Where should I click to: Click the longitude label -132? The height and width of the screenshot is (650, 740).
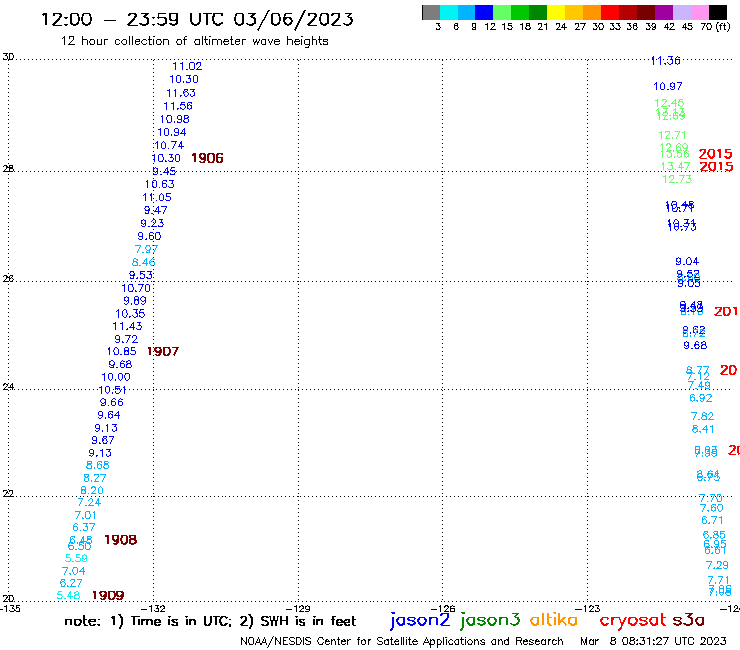(x=153, y=609)
